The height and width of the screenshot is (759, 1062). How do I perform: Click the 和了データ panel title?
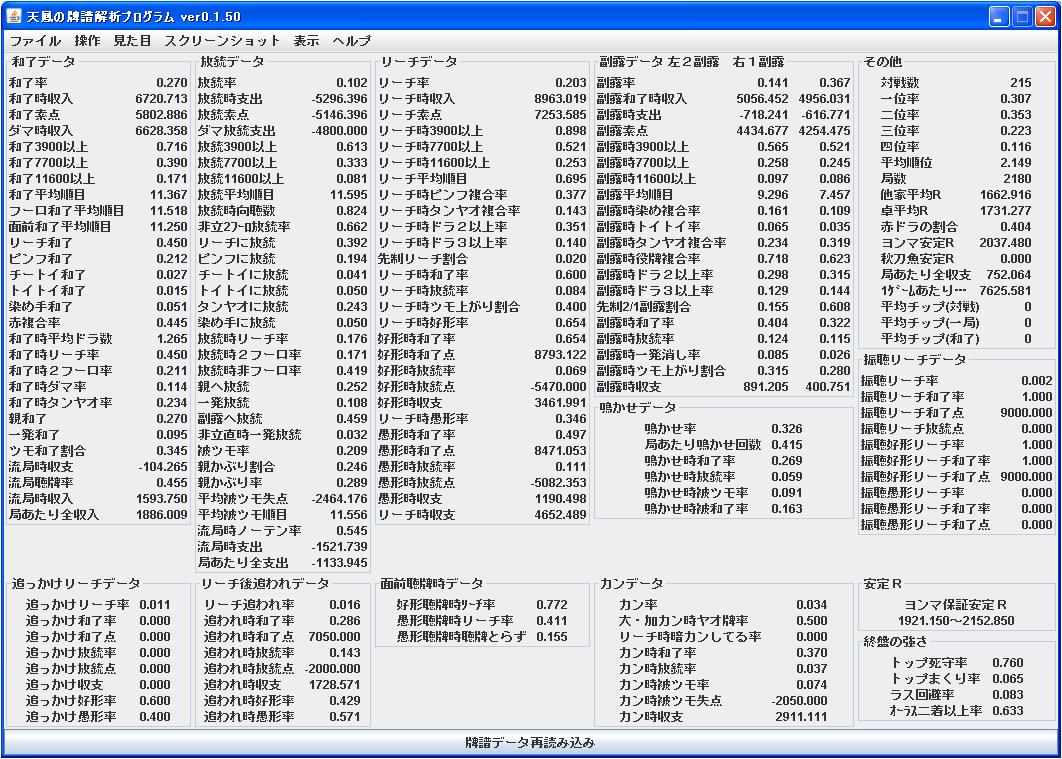[42, 62]
